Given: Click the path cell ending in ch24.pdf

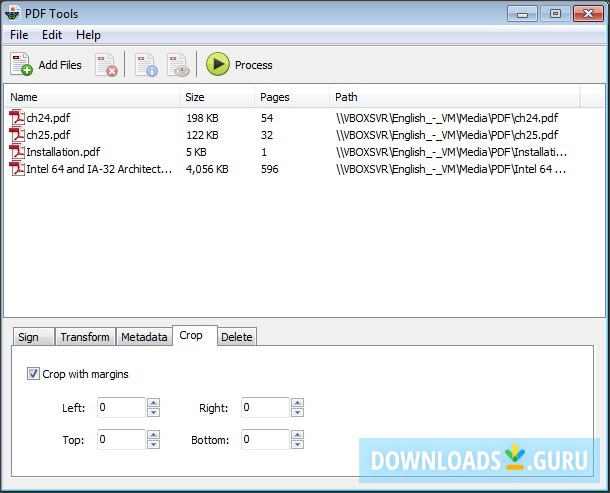Looking at the screenshot, I should coord(447,118).
